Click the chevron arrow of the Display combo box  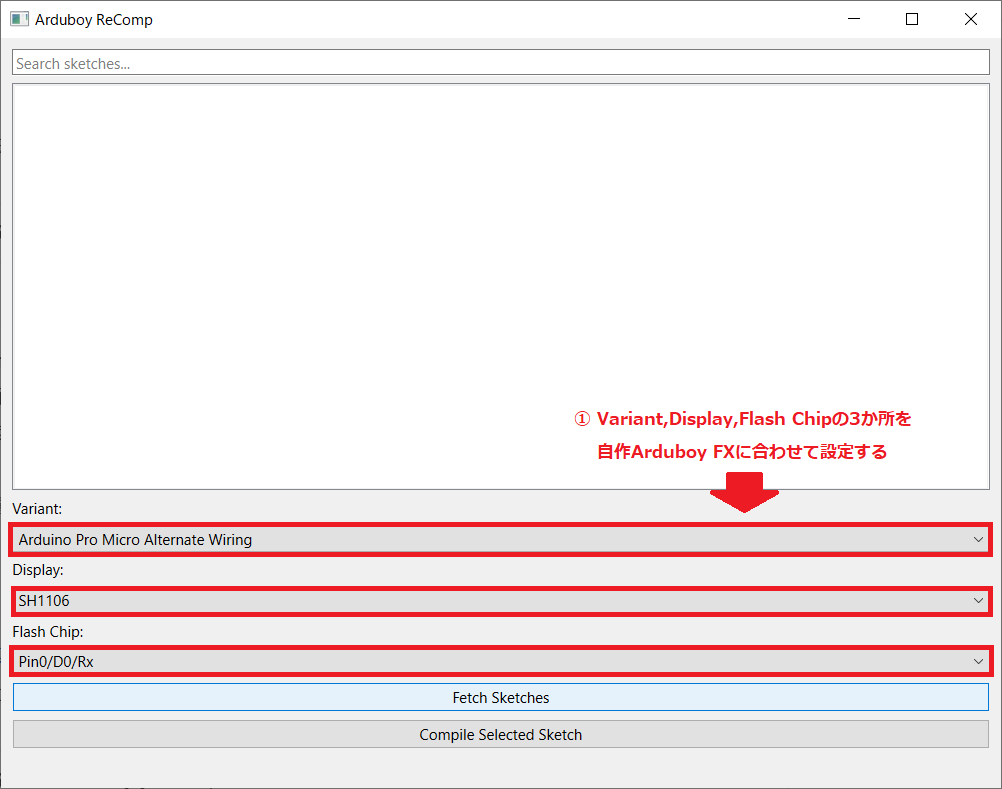[x=977, y=601]
